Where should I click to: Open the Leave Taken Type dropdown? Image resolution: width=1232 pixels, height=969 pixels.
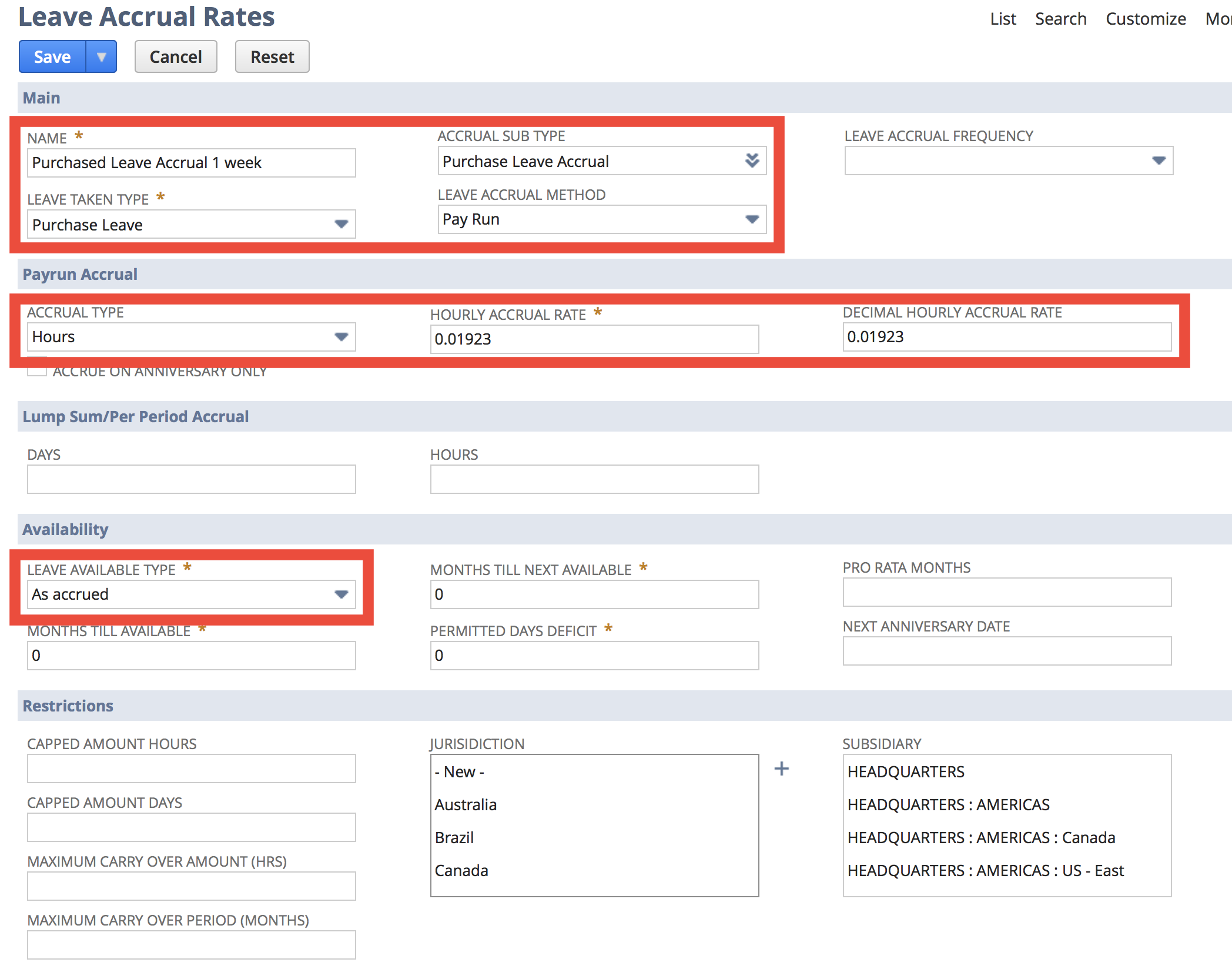[x=343, y=224]
